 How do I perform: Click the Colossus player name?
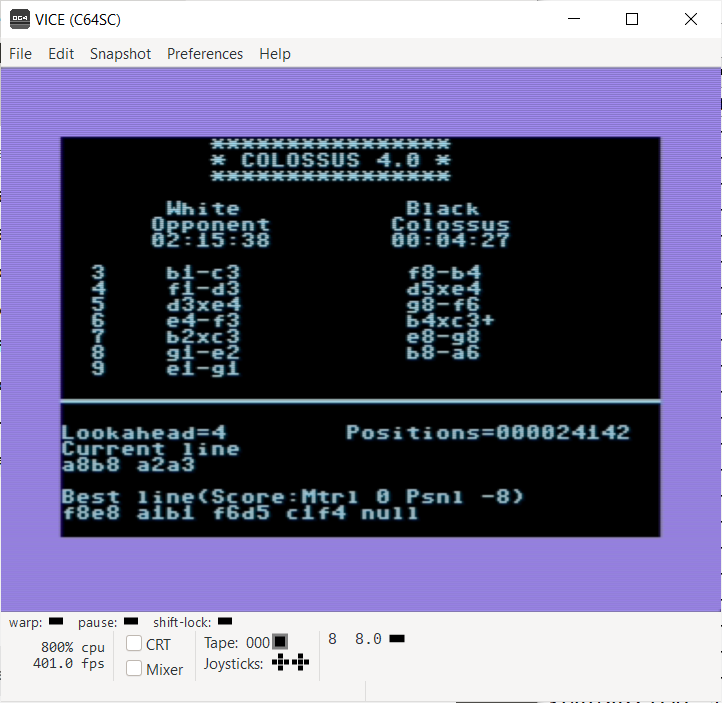click(x=450, y=224)
